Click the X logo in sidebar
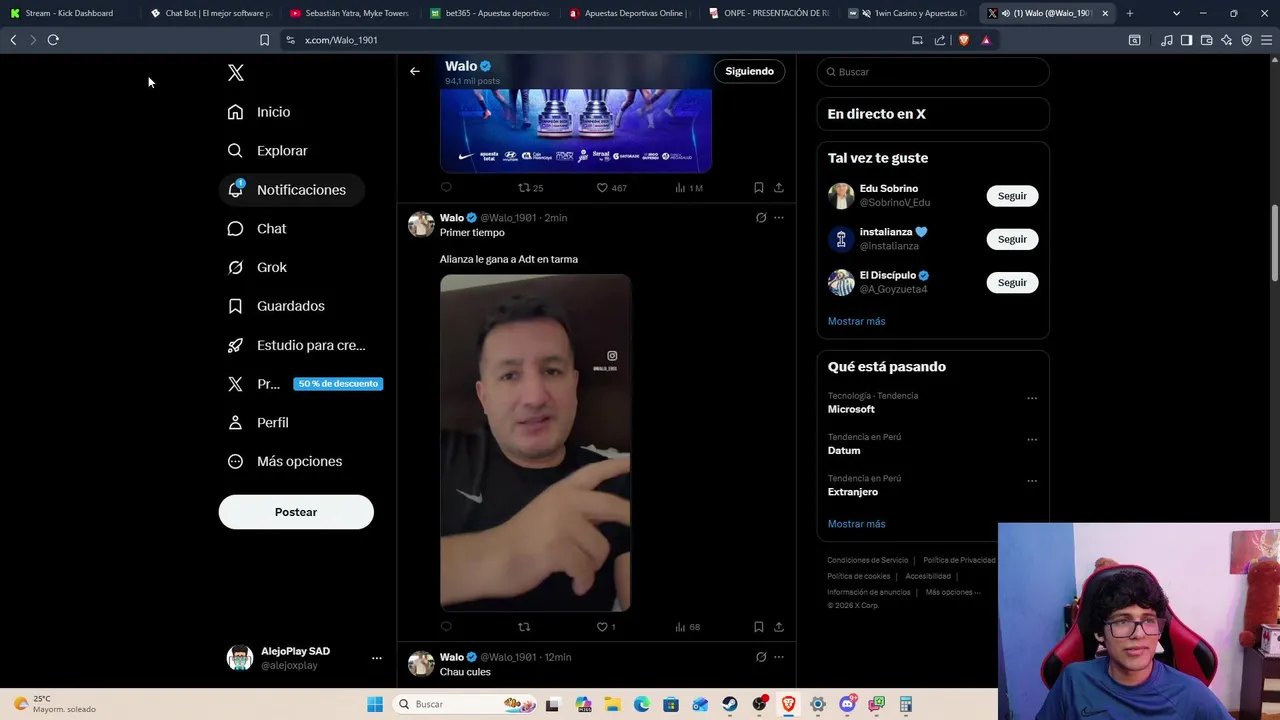The height and width of the screenshot is (720, 1280). (236, 73)
